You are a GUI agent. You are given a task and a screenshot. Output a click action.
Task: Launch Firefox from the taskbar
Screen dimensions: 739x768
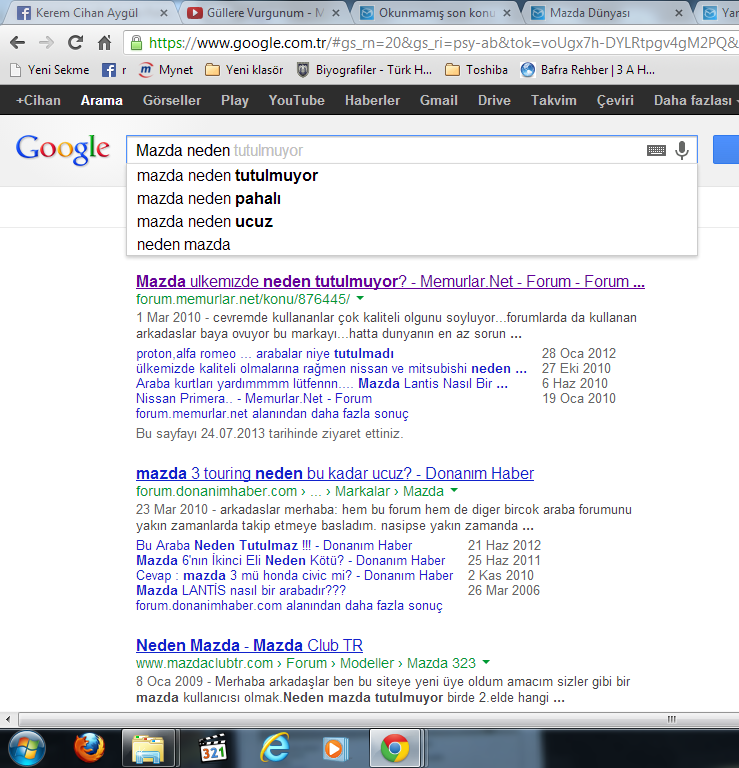click(89, 749)
